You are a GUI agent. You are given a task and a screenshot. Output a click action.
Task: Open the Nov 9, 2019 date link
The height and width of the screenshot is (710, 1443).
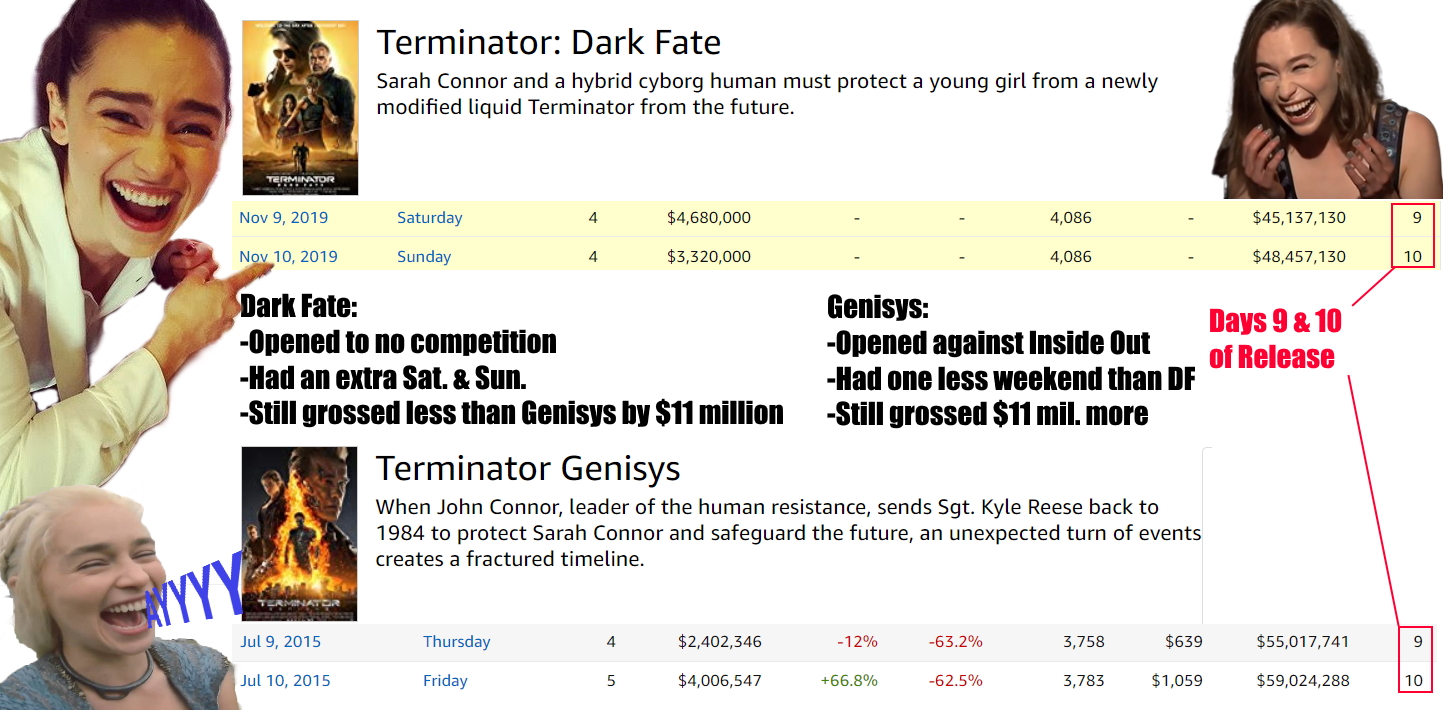coord(283,217)
